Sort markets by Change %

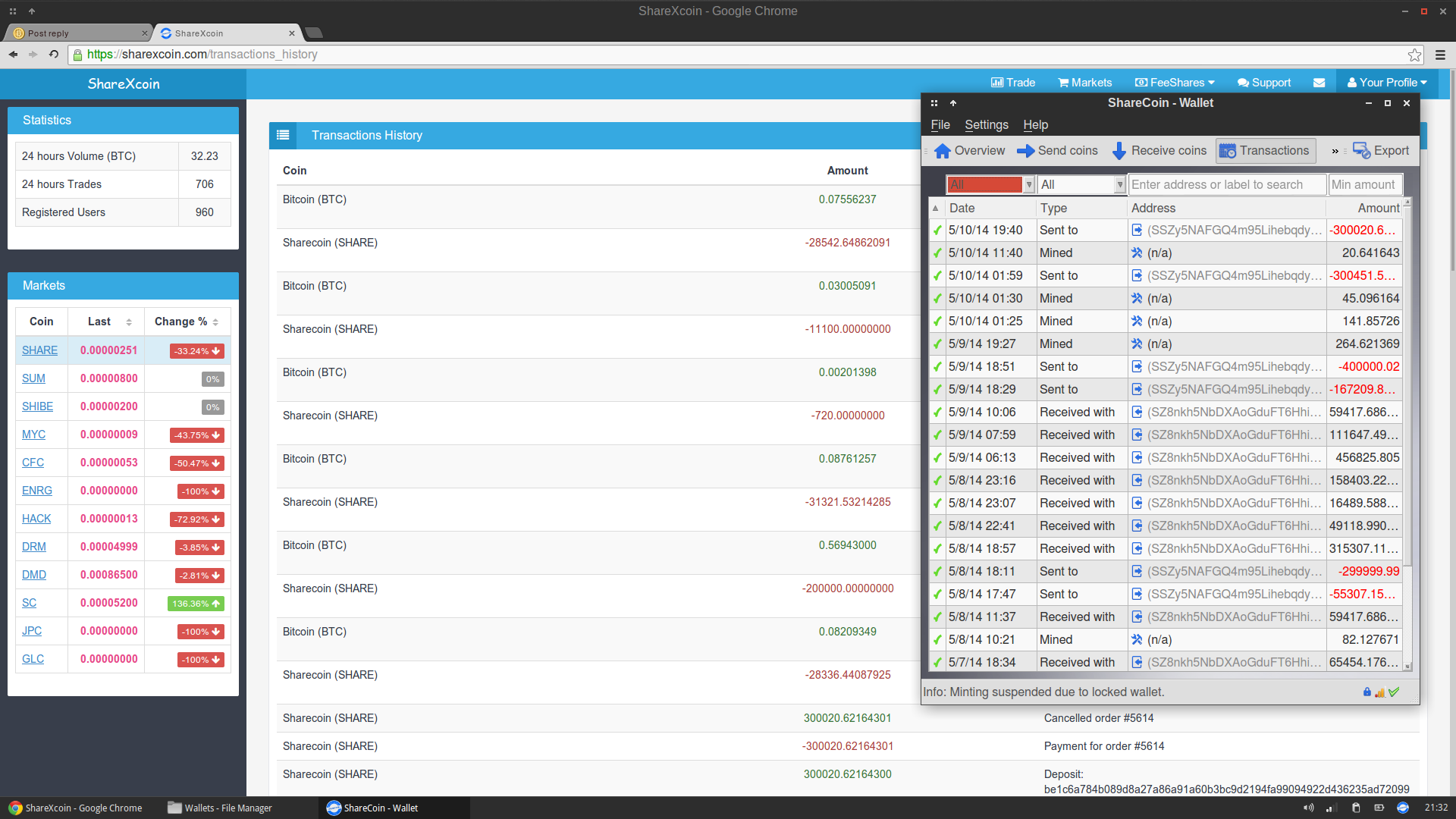[x=187, y=322]
